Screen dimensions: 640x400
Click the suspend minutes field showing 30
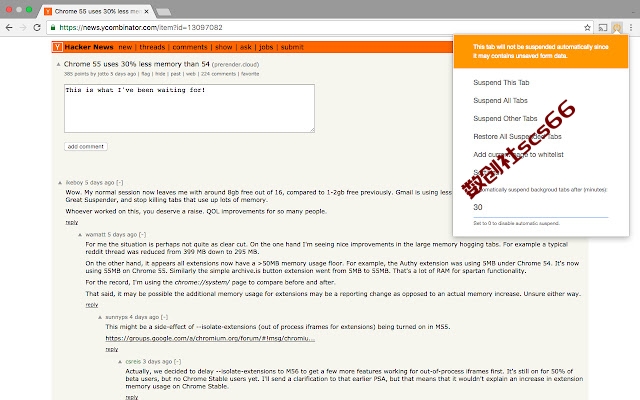pos(540,207)
